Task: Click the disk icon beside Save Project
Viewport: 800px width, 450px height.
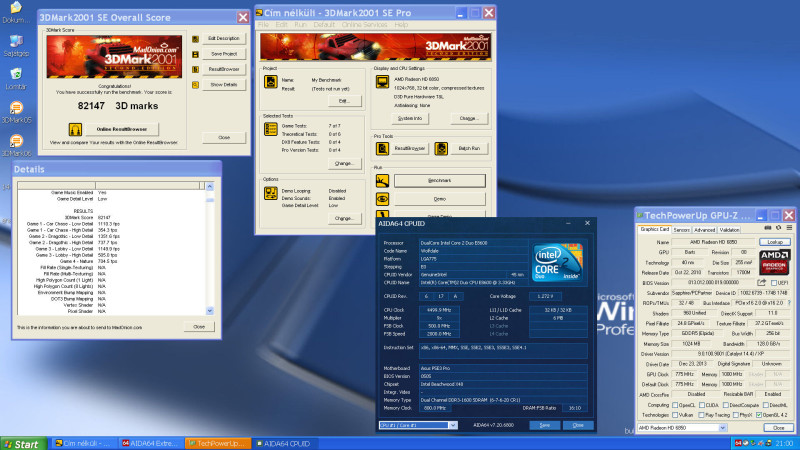Action: tap(195, 54)
